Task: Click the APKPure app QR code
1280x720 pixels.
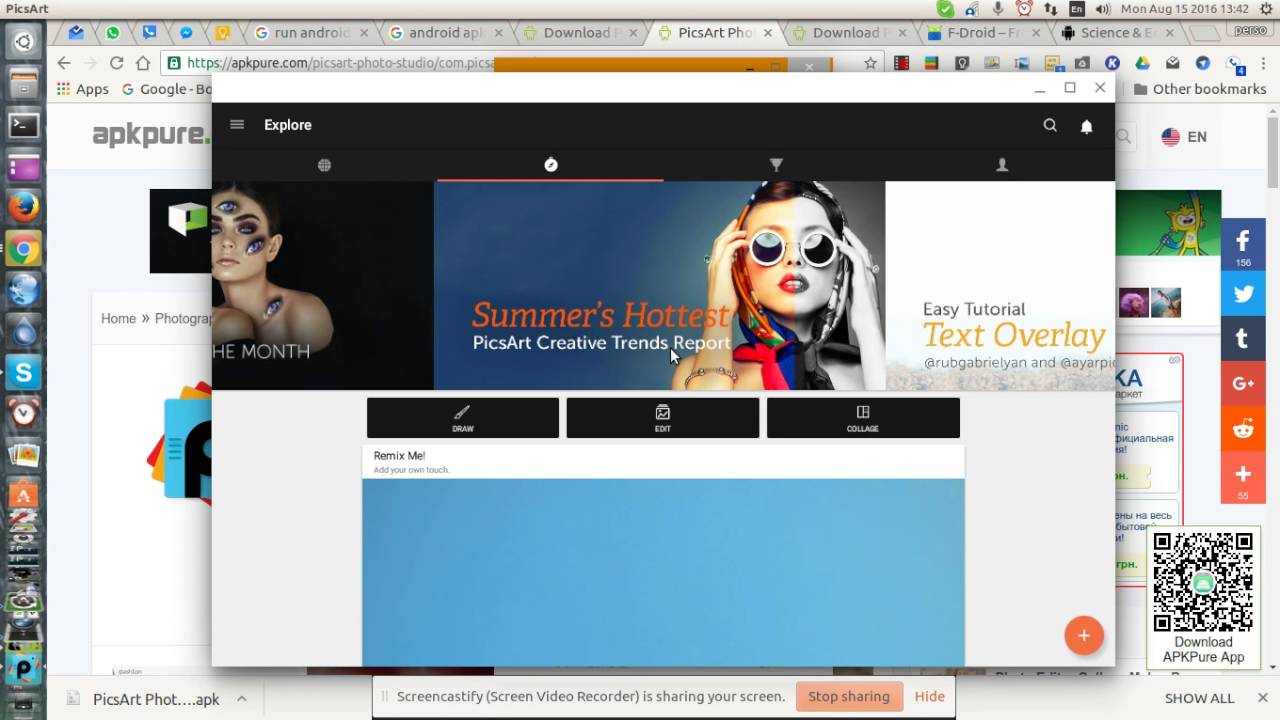Action: click(1203, 582)
